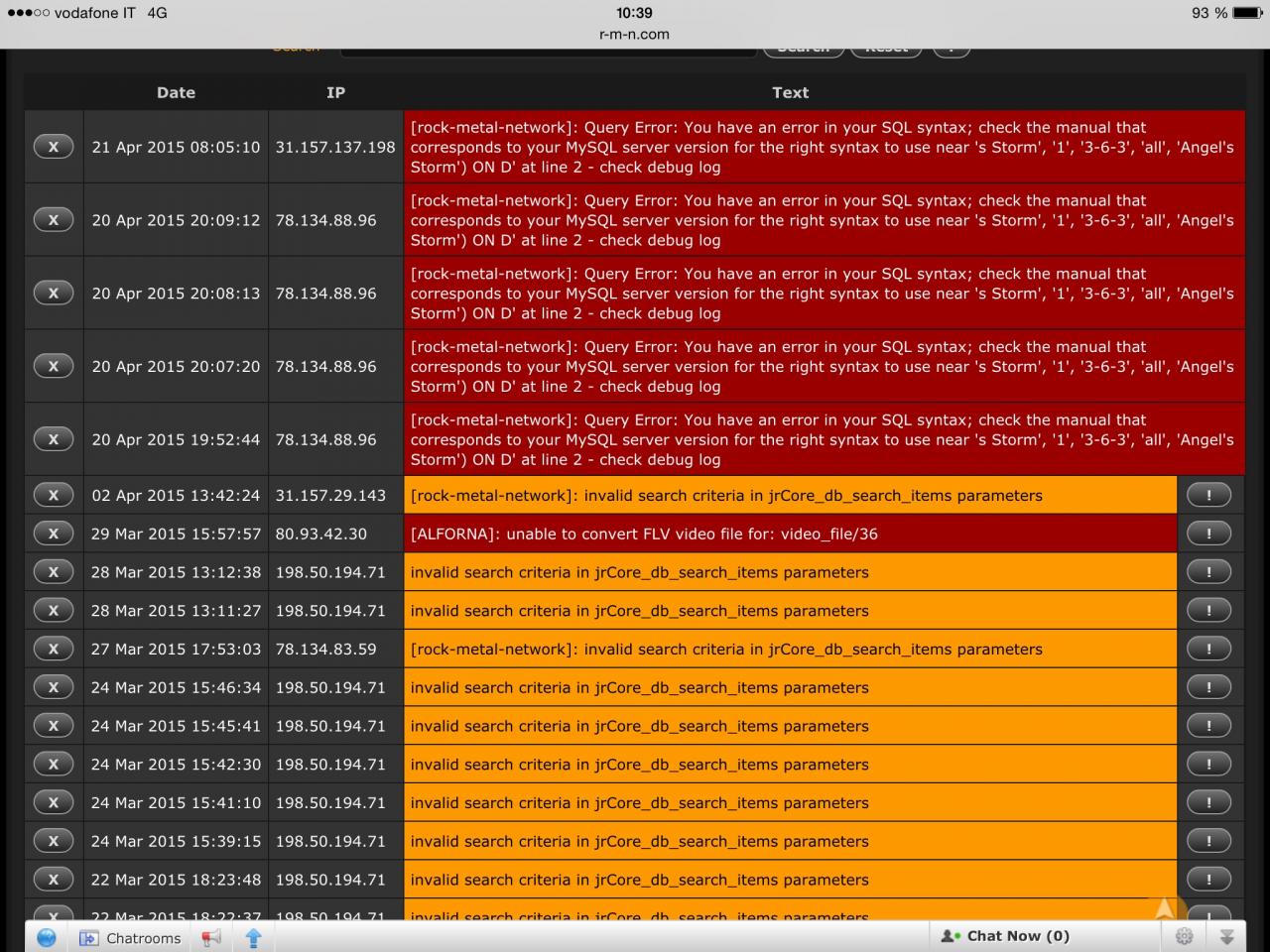This screenshot has height=952, width=1270.
Task: Delete the 24 Mar 2015 15:46:34 entry
Action: point(54,687)
